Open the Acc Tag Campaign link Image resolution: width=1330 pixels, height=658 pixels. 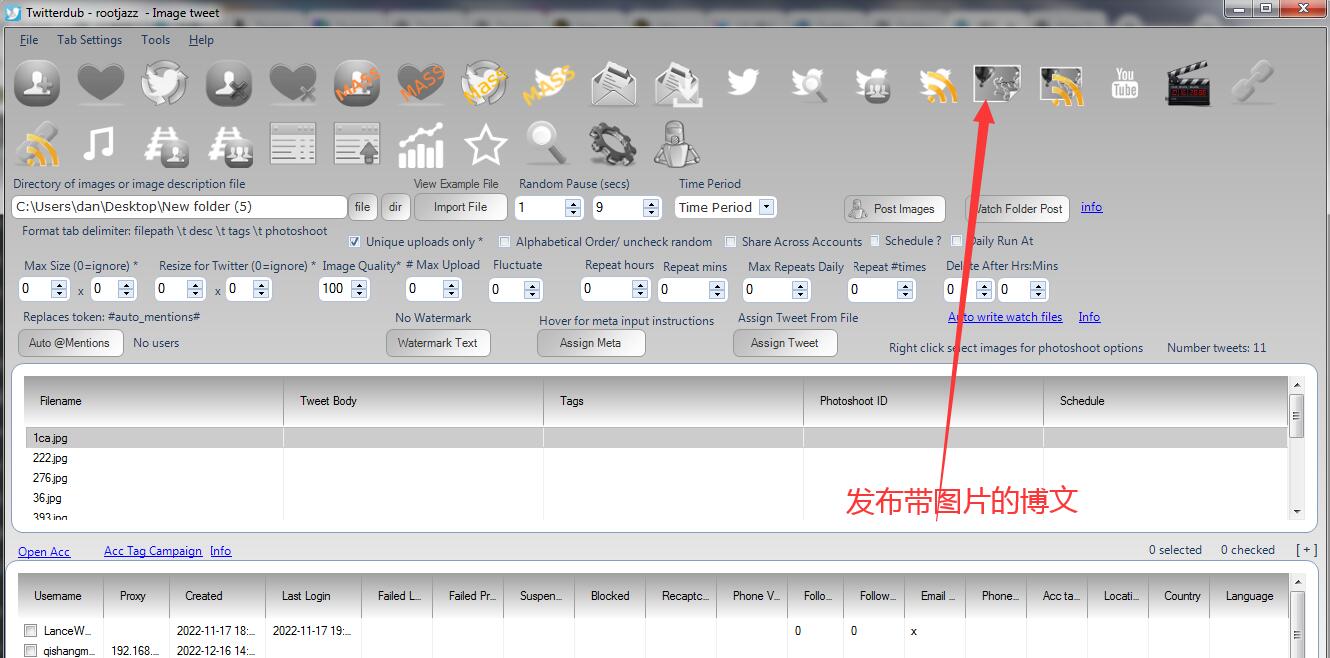tap(152, 551)
